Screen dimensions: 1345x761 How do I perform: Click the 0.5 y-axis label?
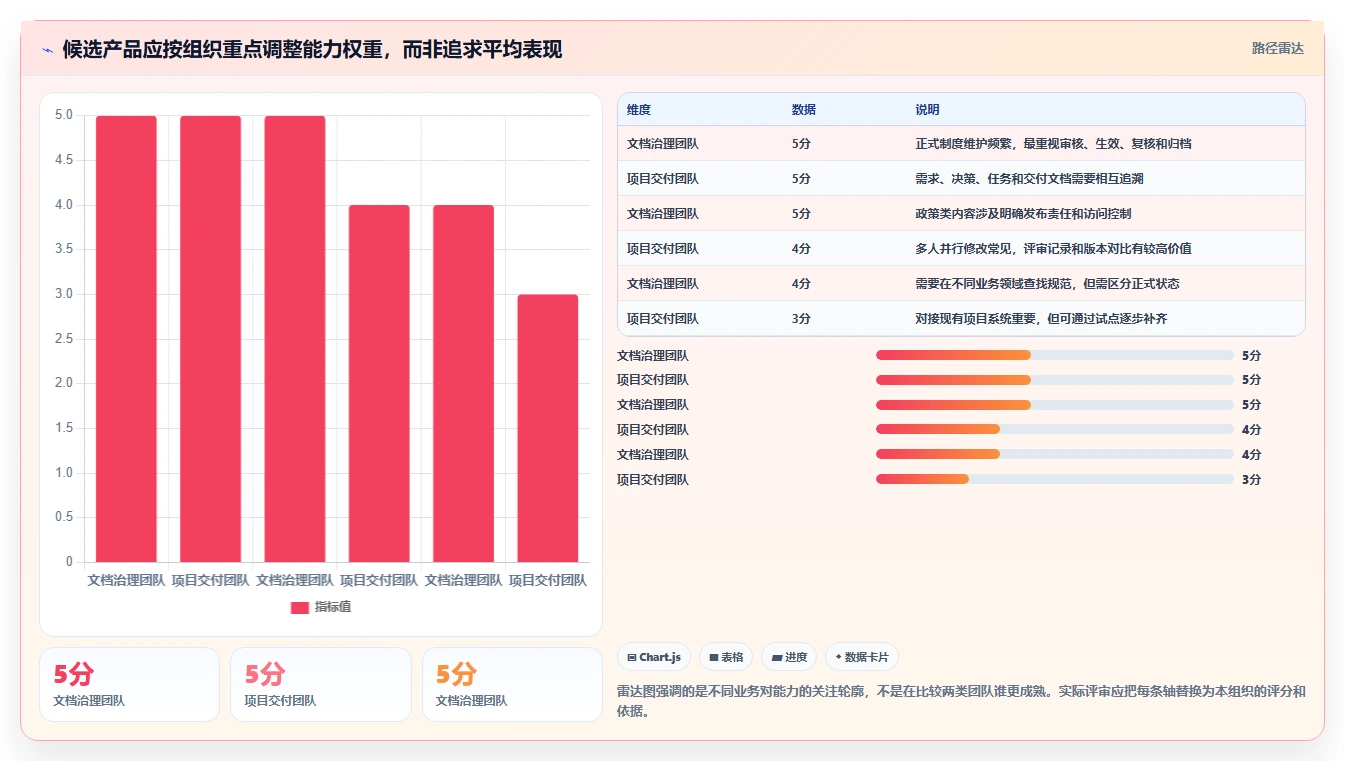click(64, 517)
